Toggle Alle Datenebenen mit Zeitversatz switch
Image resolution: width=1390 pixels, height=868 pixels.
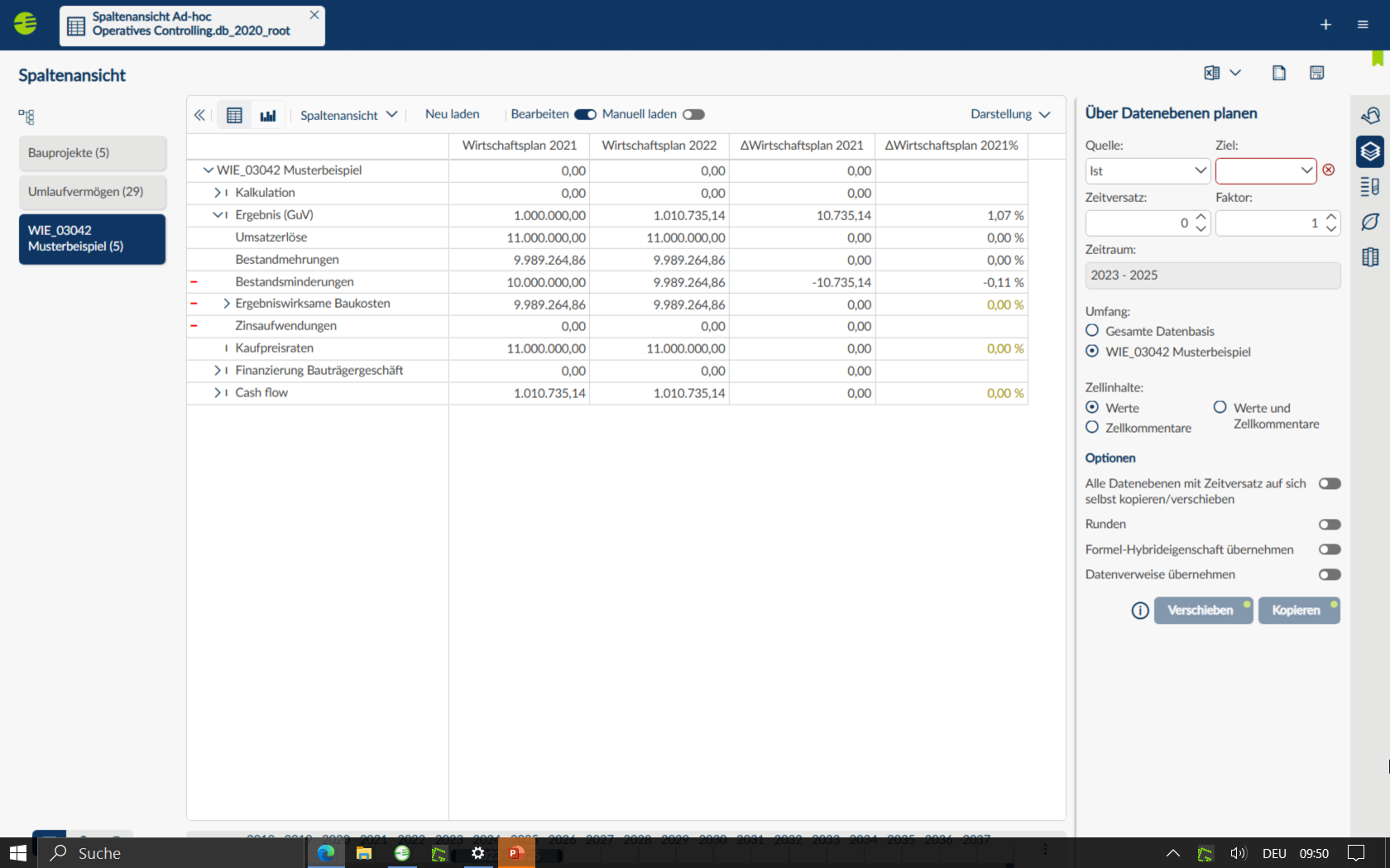1330,483
